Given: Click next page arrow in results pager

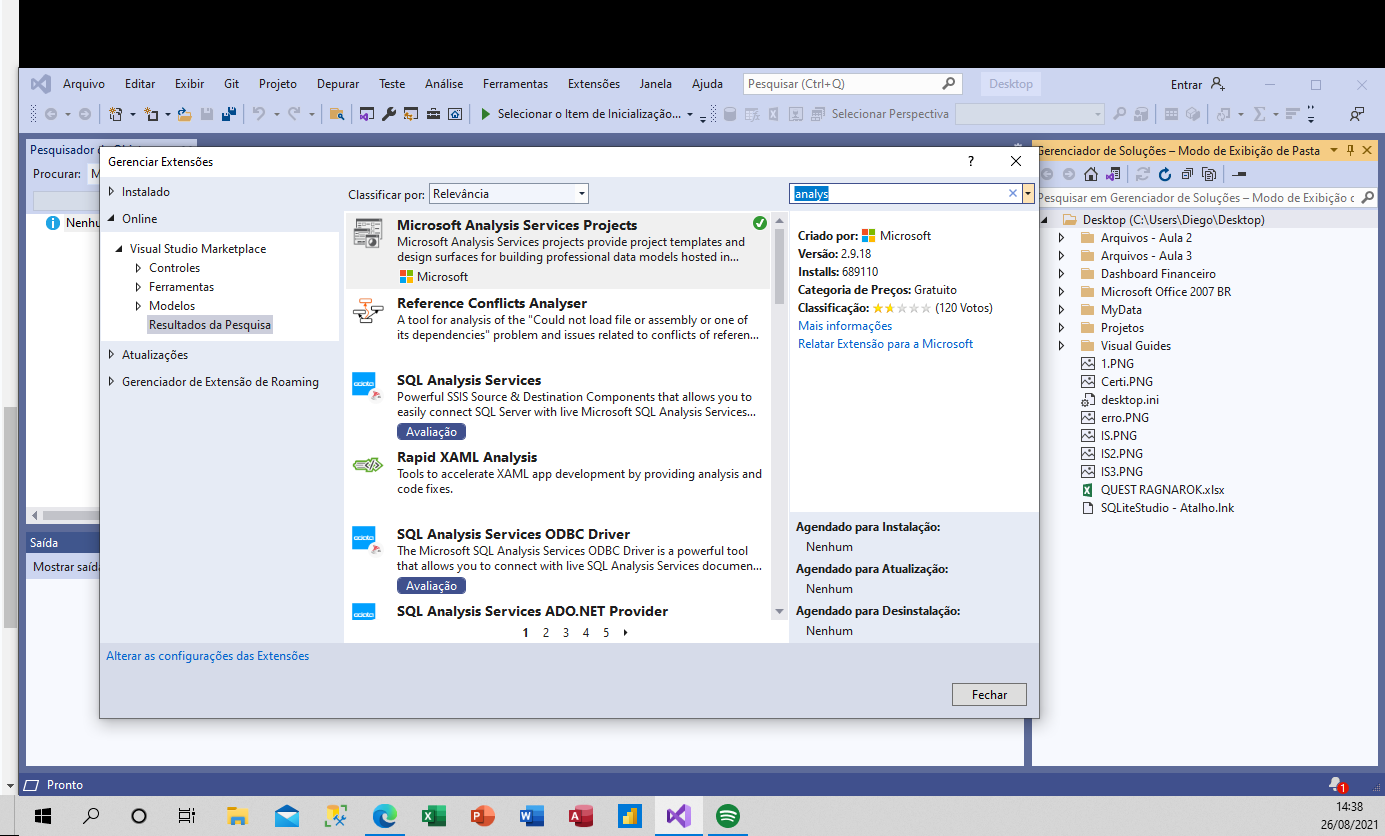Looking at the screenshot, I should (626, 633).
